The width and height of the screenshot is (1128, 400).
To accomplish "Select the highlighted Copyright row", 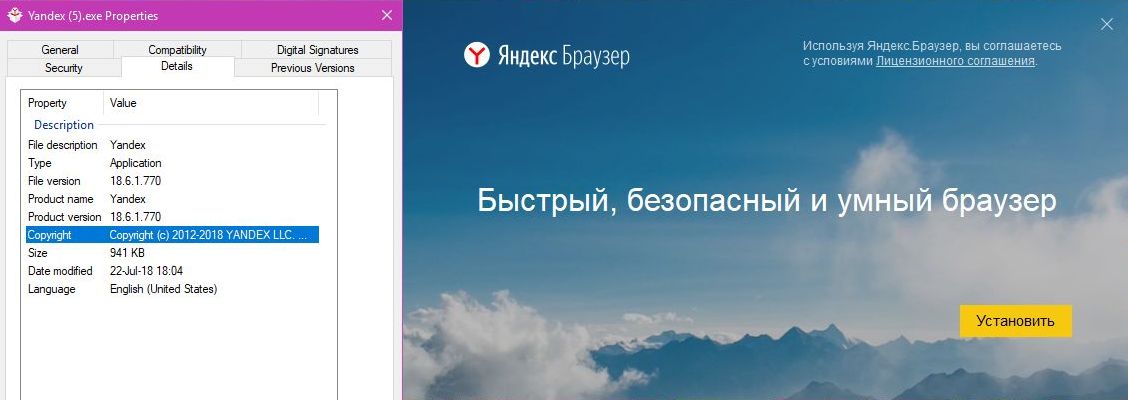I will click(172, 235).
